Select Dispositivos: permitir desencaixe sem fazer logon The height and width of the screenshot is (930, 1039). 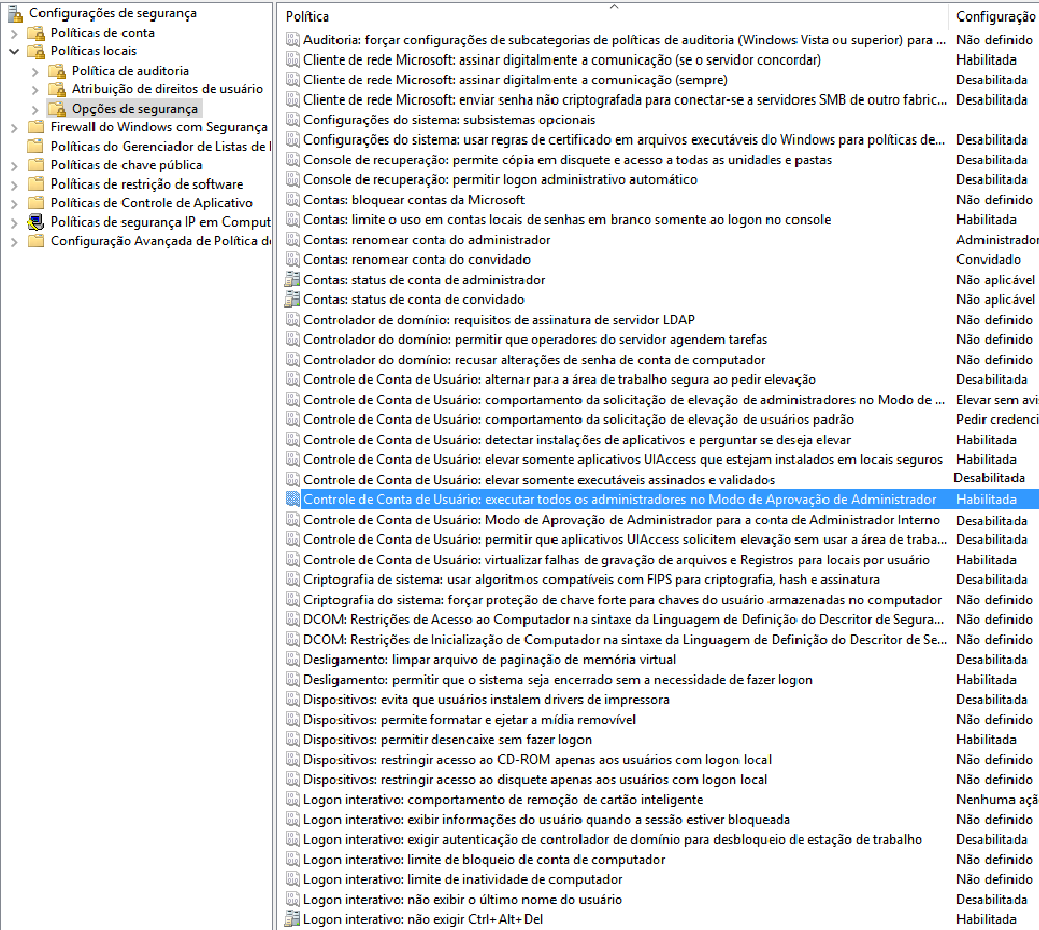(x=447, y=740)
